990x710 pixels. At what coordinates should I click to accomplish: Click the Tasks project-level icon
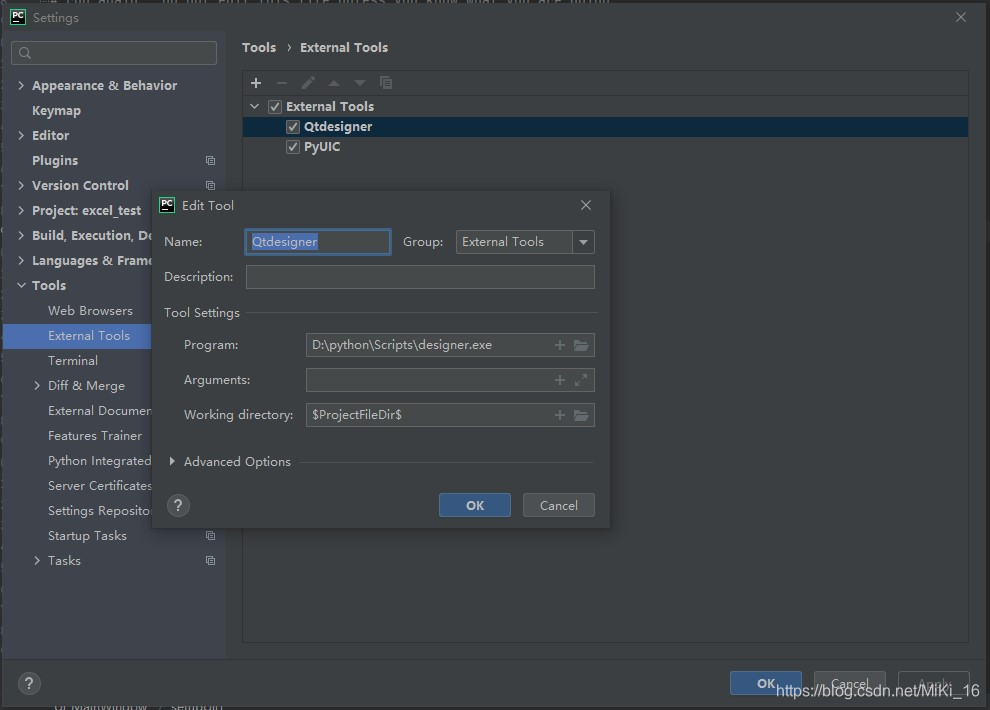coord(210,560)
